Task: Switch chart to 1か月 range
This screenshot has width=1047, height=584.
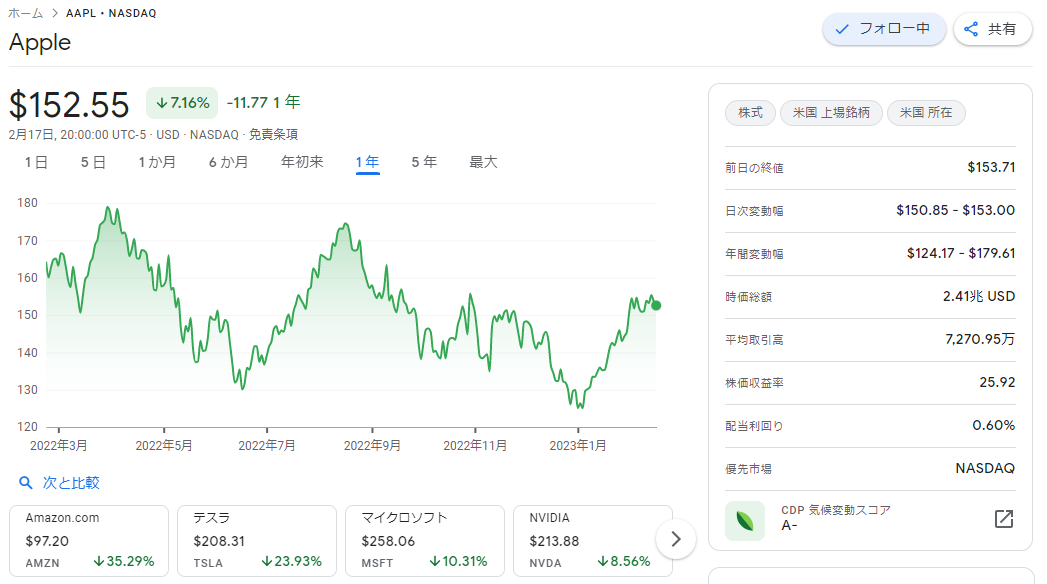Action: point(157,162)
